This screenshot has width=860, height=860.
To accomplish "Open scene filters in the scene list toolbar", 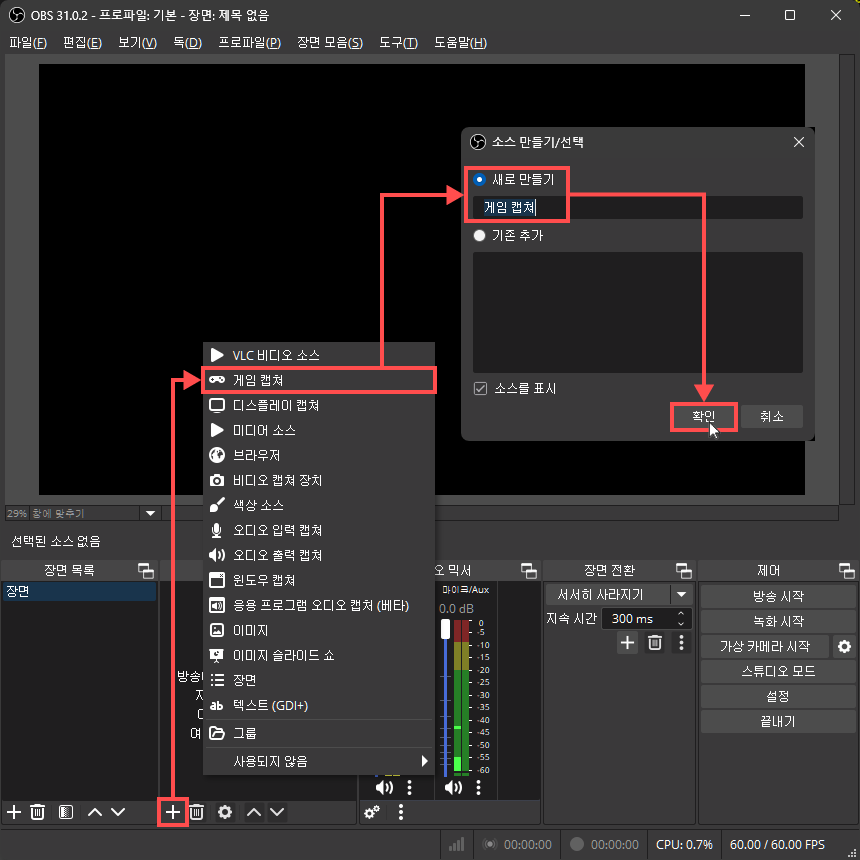I will pos(66,812).
